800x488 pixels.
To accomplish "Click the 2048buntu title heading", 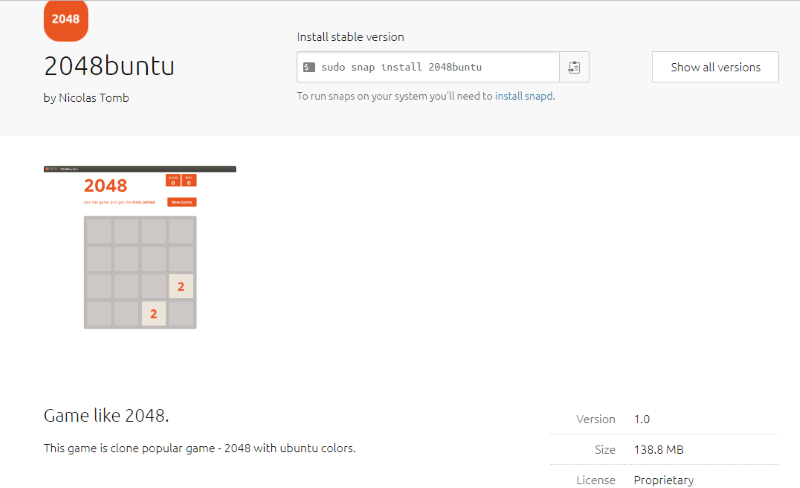I will 109,66.
